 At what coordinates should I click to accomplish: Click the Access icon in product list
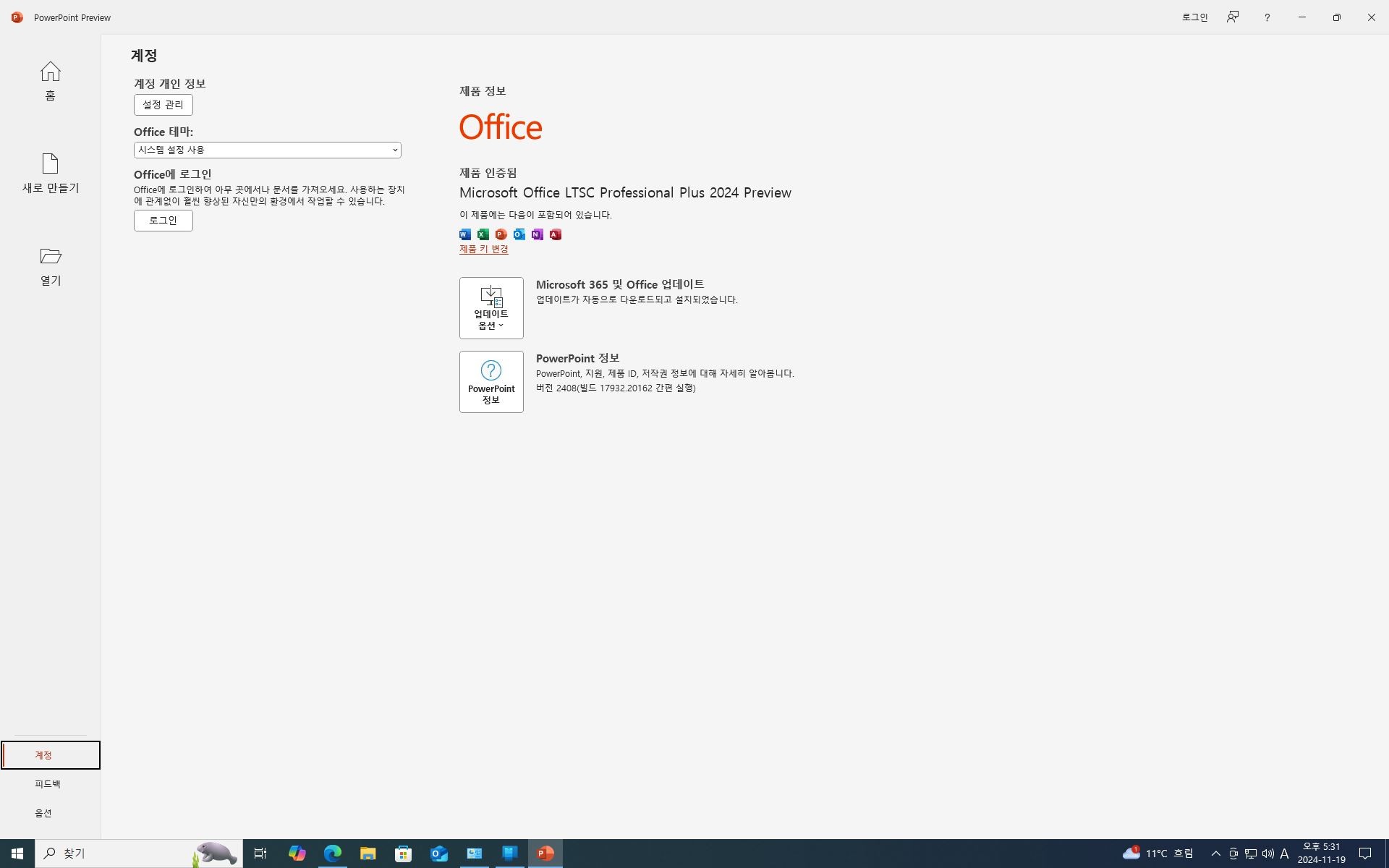coord(556,234)
